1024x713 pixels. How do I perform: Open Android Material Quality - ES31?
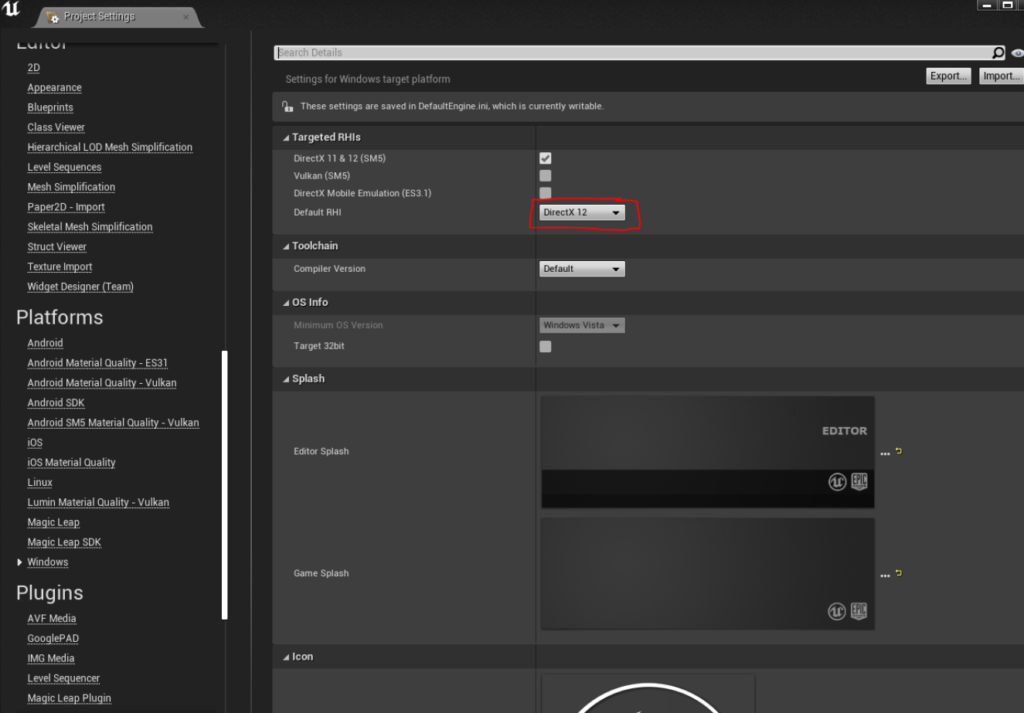point(97,363)
